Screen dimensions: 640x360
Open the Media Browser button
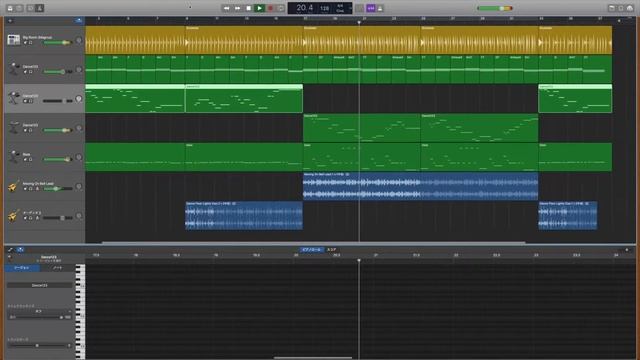click(x=630, y=8)
